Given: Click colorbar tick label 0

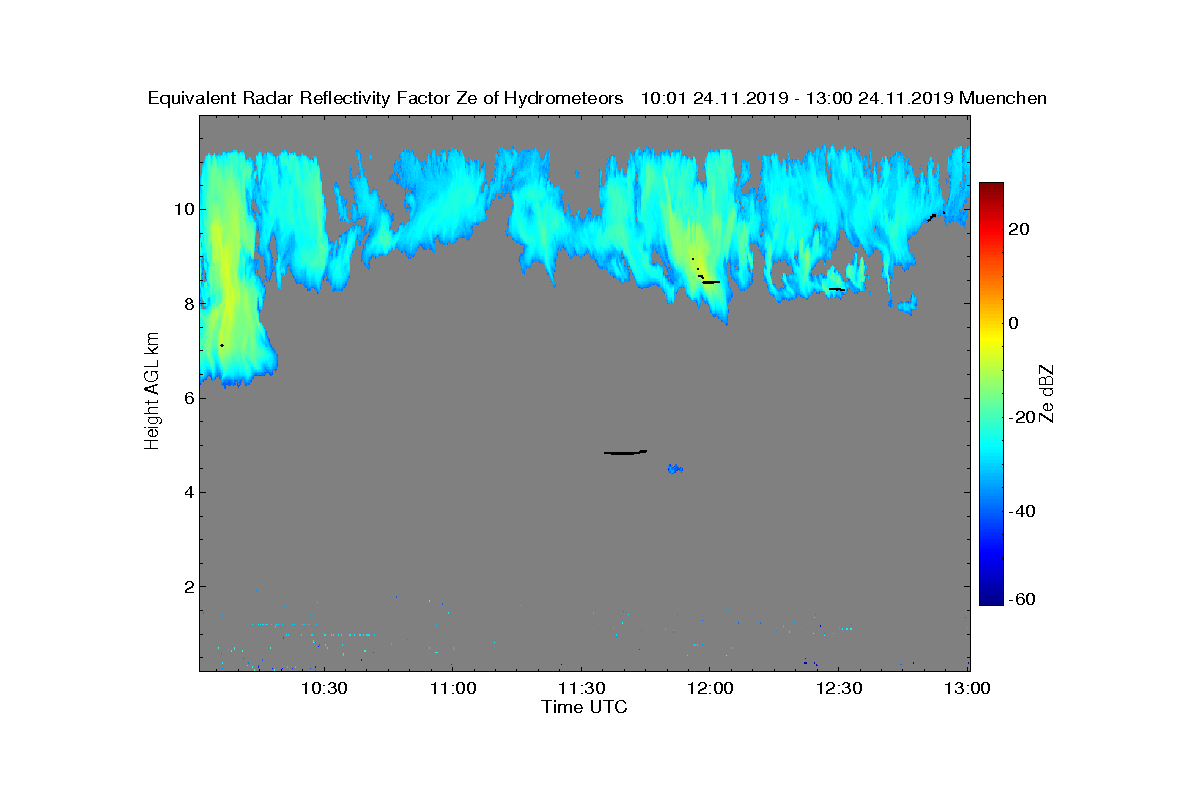Looking at the screenshot, I should [1014, 323].
